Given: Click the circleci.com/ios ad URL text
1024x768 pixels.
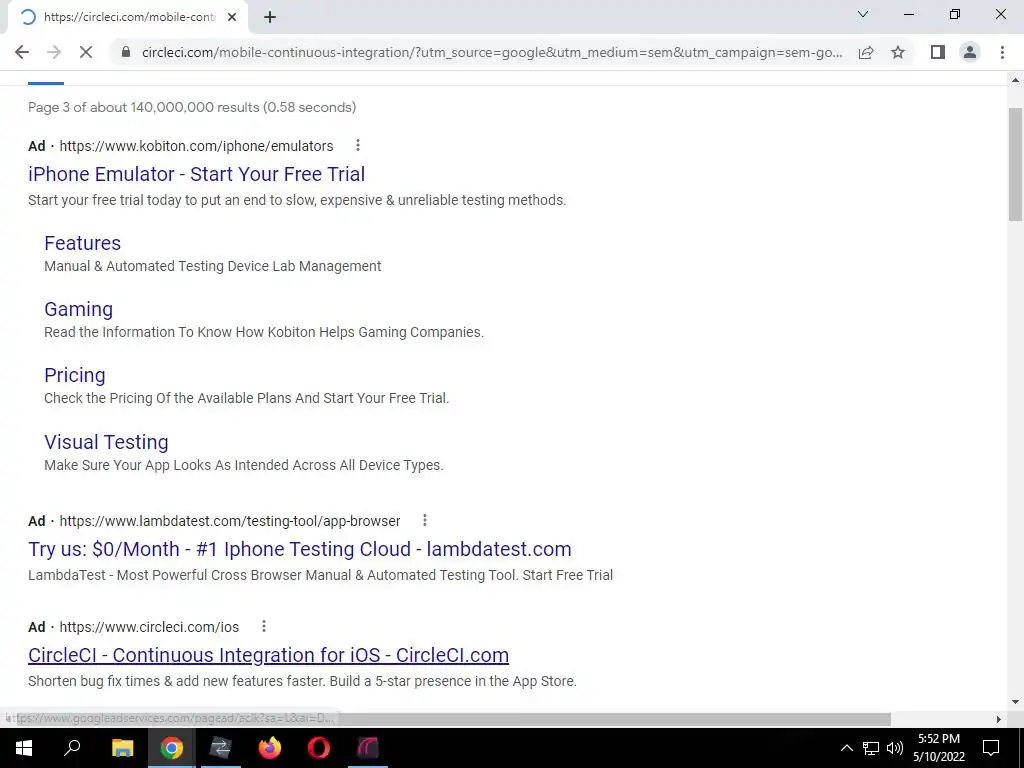Looking at the screenshot, I should click(x=150, y=627).
